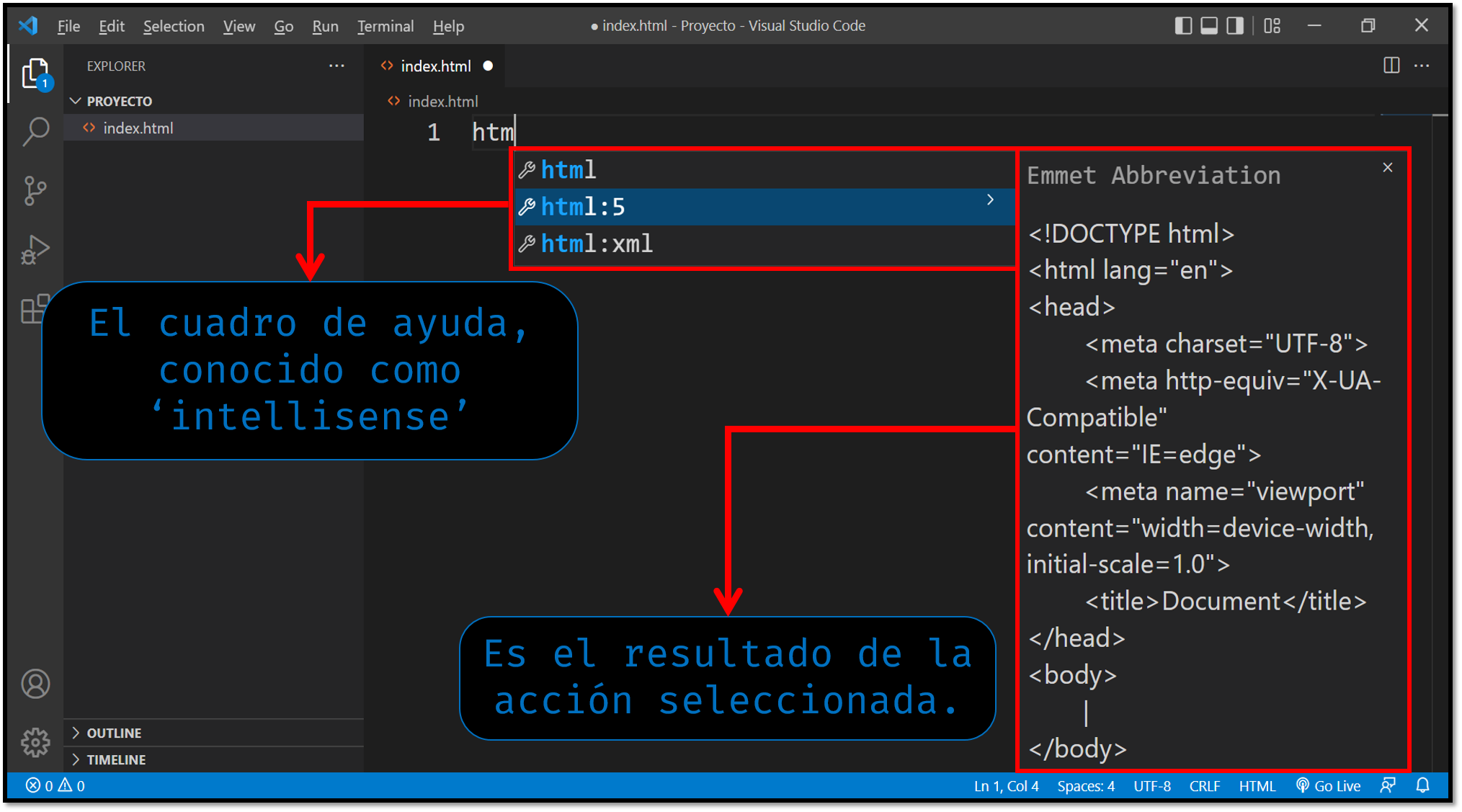Open Run and Debug view icon
This screenshot has height=812, width=1462.
35,250
